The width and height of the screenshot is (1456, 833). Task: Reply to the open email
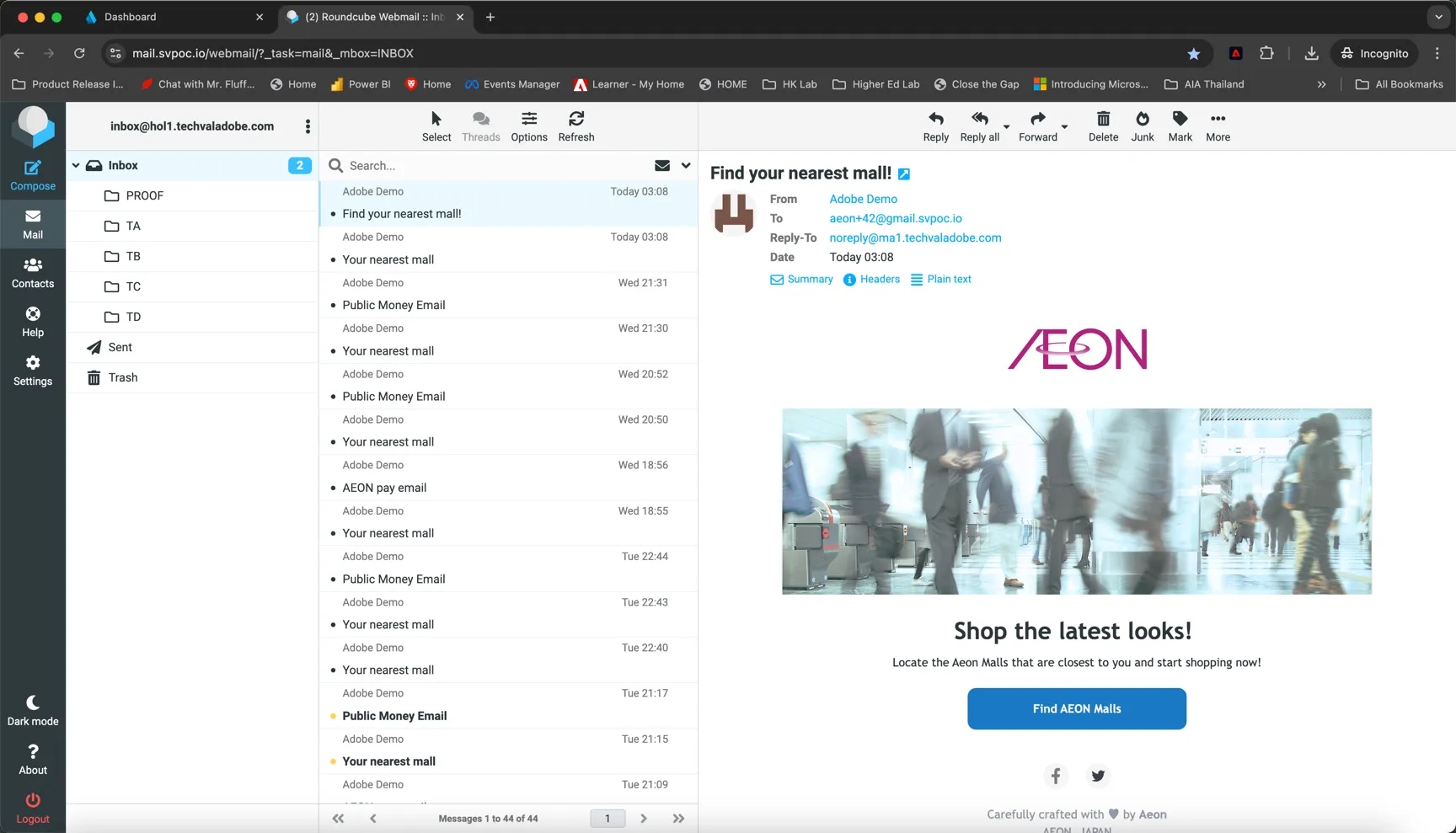[x=935, y=126]
